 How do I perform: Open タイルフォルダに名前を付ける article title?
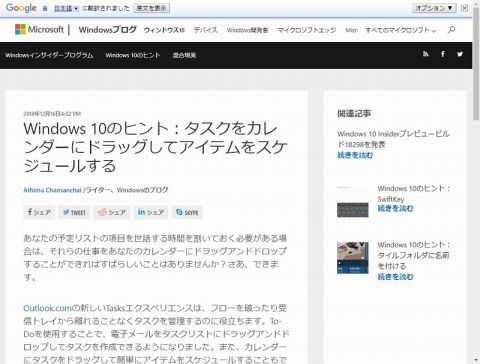pyautogui.click(x=414, y=255)
